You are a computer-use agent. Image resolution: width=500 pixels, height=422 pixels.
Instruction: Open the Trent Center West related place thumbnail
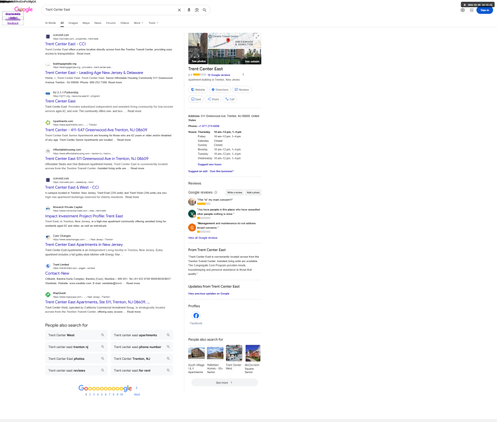(x=234, y=353)
